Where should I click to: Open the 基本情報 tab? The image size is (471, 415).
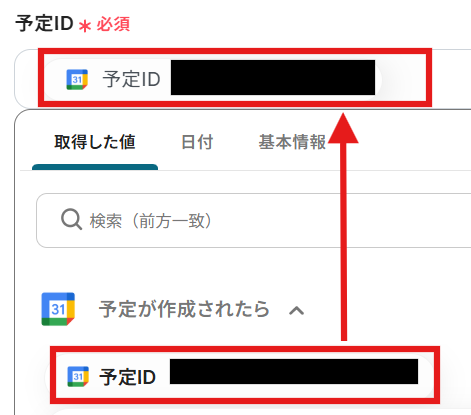pos(292,142)
